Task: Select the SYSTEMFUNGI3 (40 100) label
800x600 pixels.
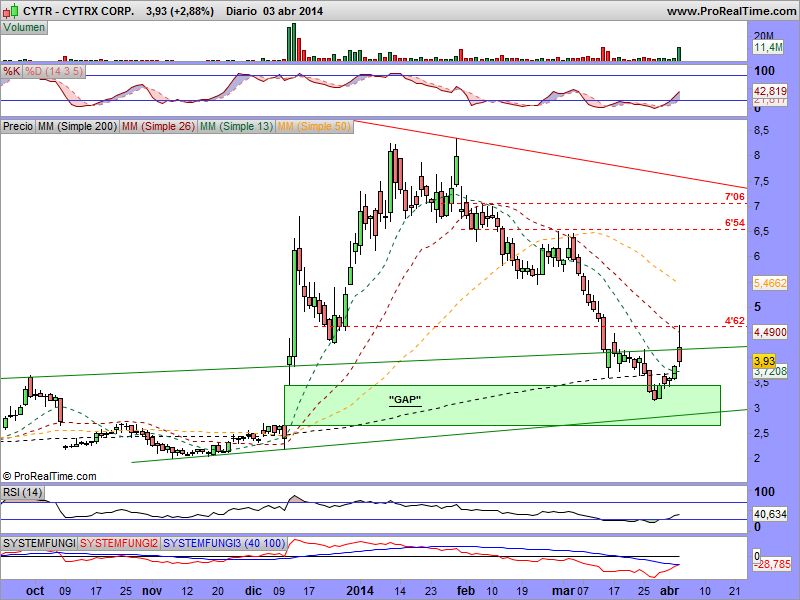Action: [224, 543]
